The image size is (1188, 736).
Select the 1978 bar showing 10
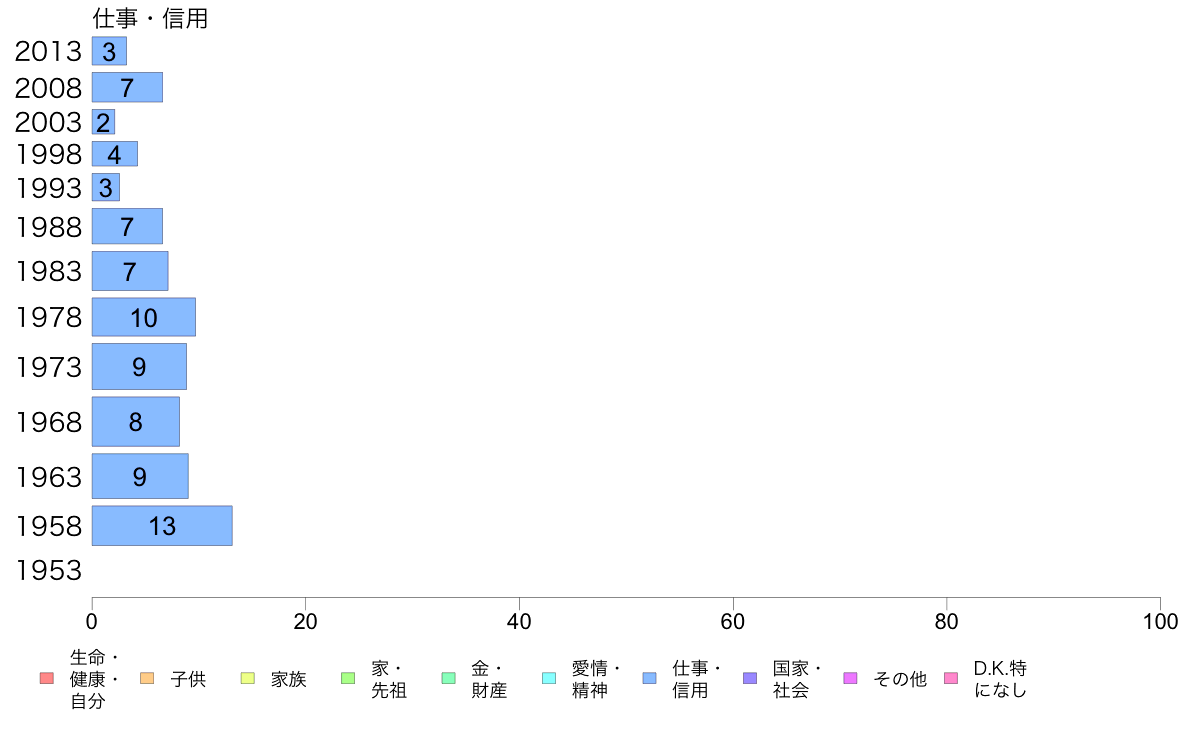[144, 317]
